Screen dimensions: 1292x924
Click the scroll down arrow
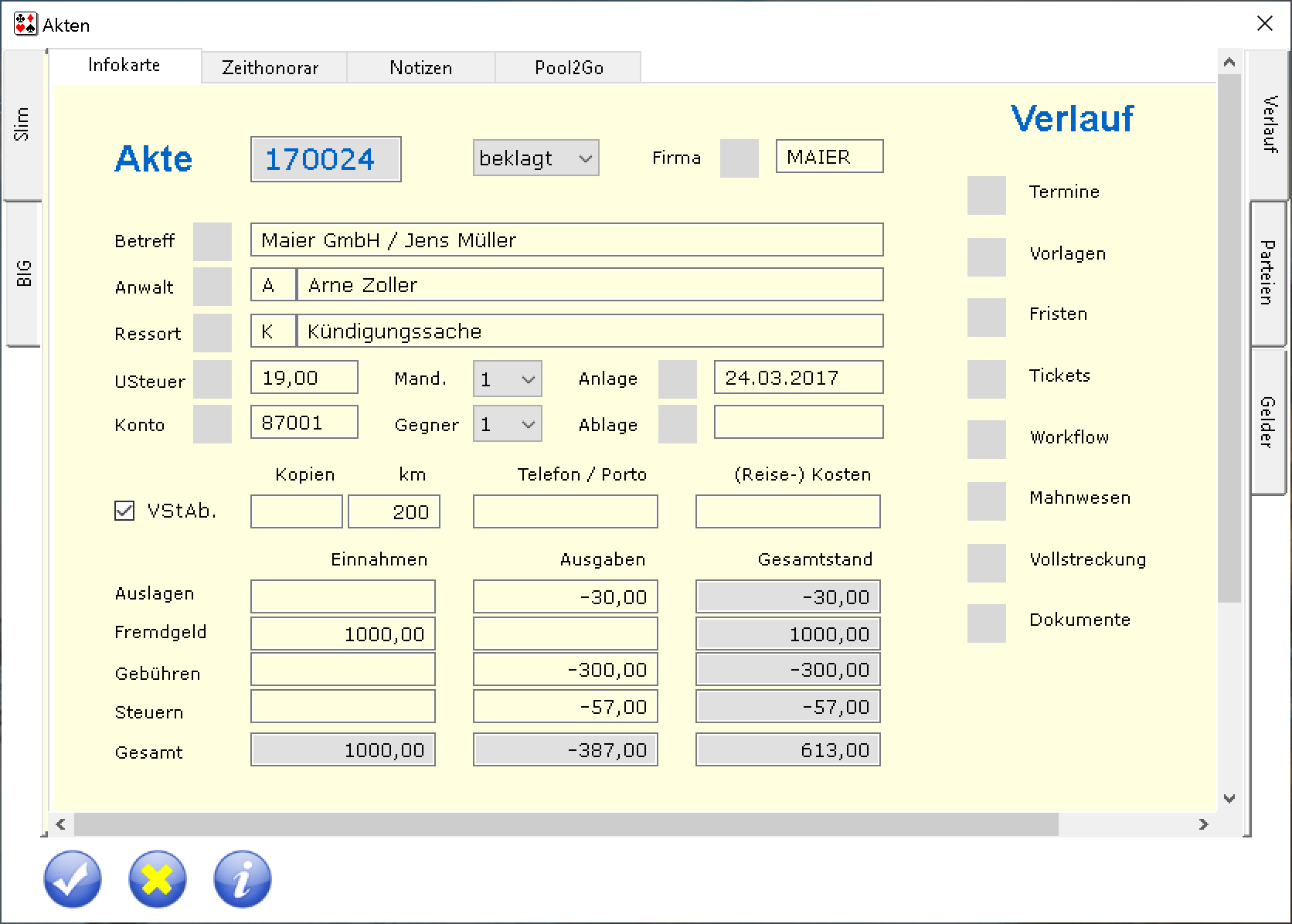coord(1229,799)
